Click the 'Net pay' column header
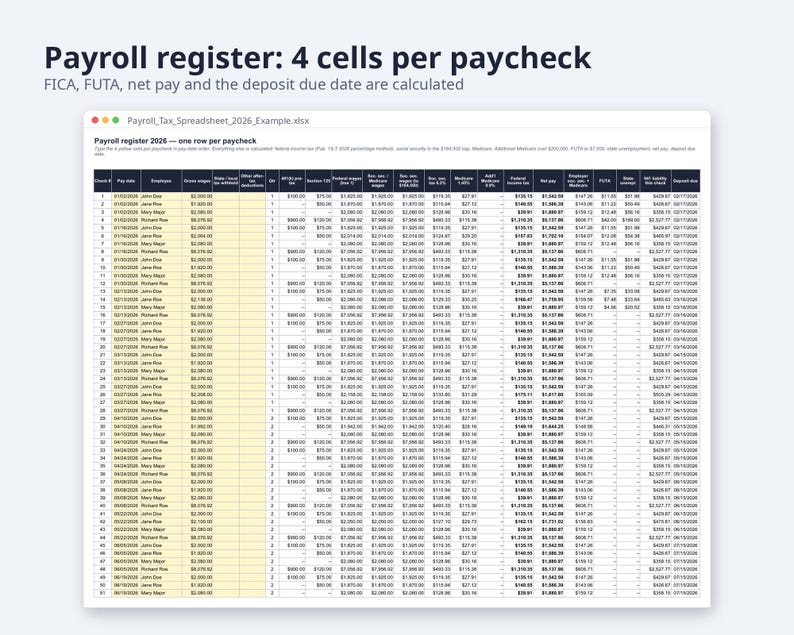794x635 pixels. pos(548,181)
